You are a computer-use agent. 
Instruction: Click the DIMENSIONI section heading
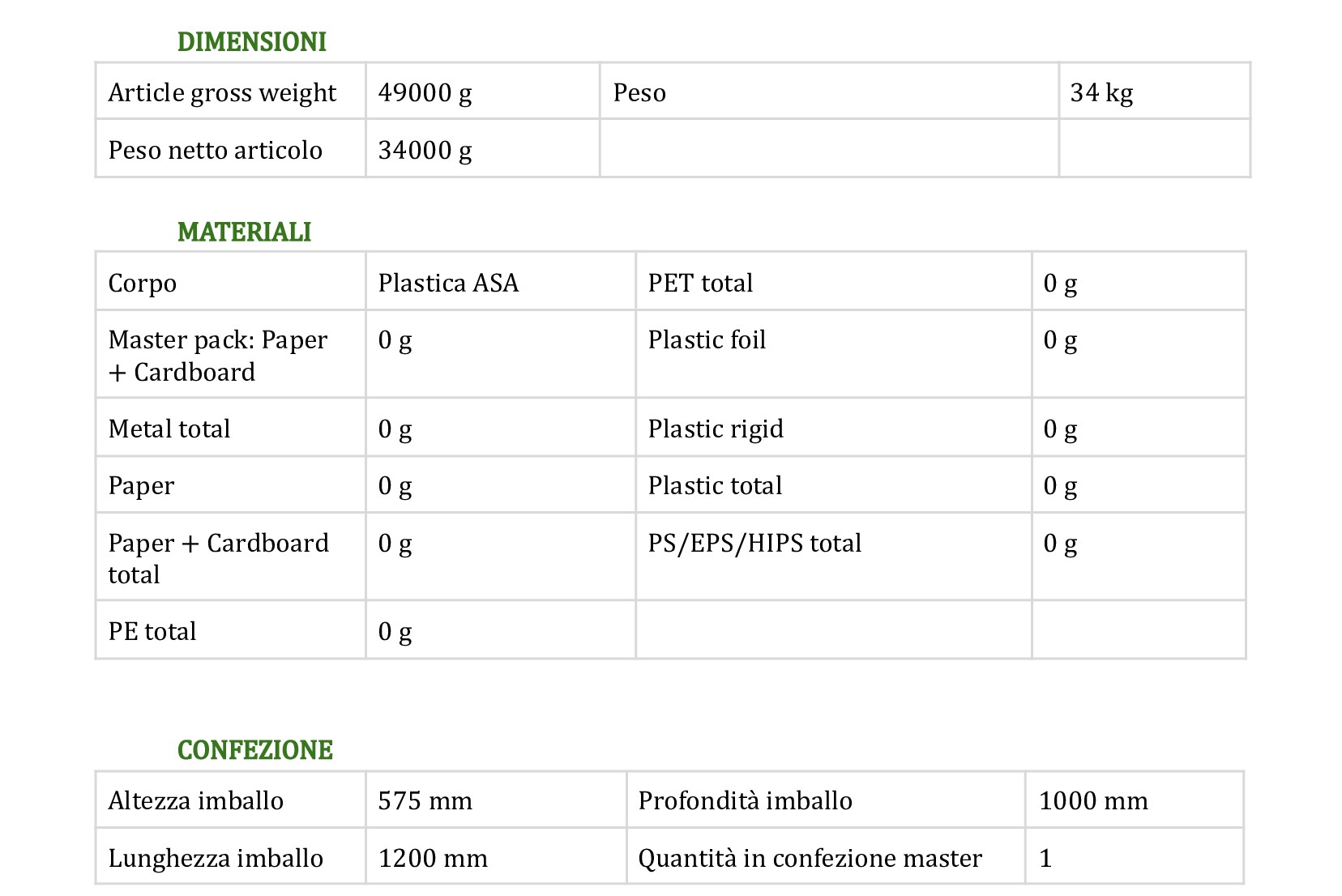251,42
